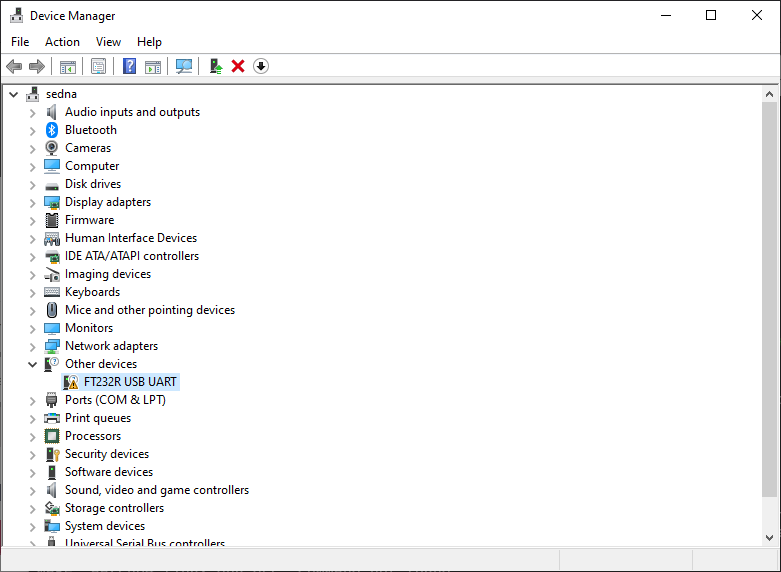Select the Cameras webcam icon

pyautogui.click(x=52, y=148)
